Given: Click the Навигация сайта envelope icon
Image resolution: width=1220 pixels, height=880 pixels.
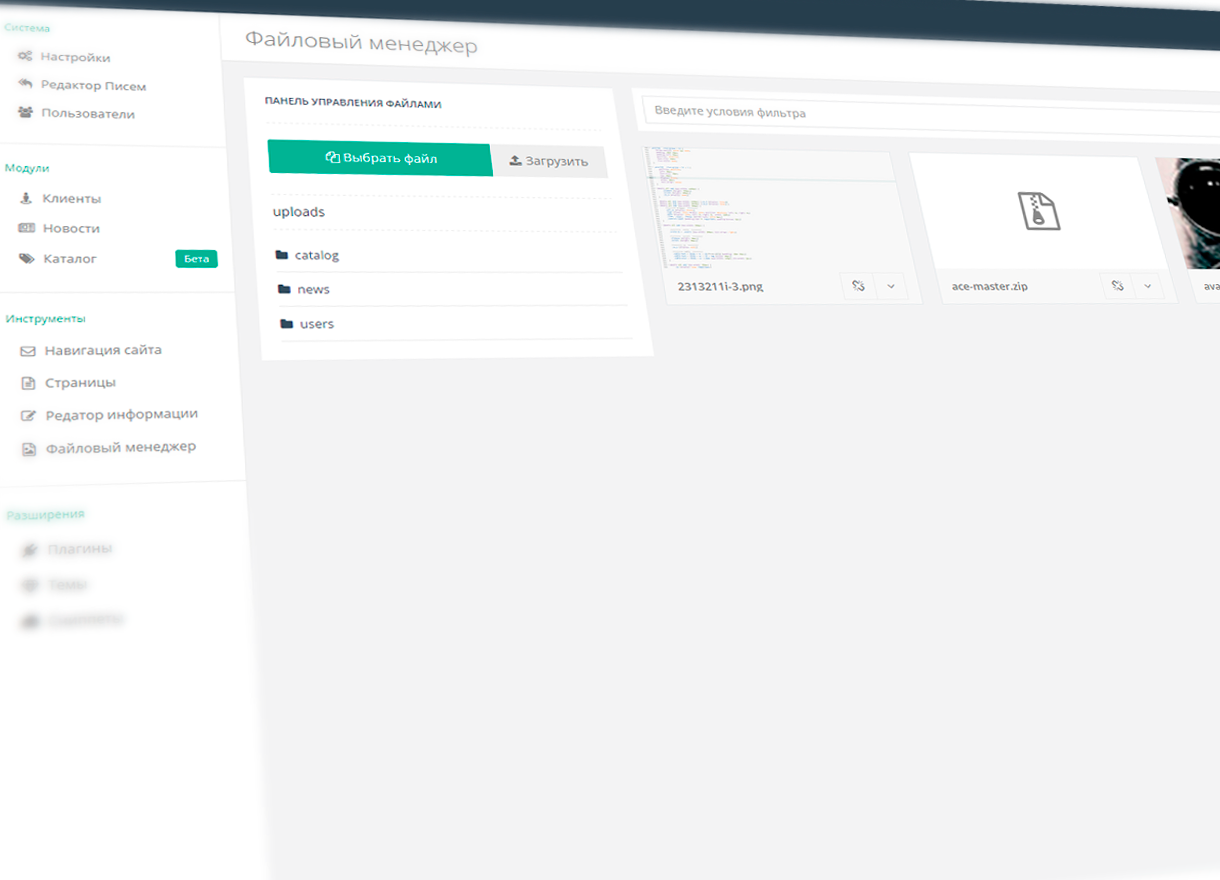Looking at the screenshot, I should [28, 351].
